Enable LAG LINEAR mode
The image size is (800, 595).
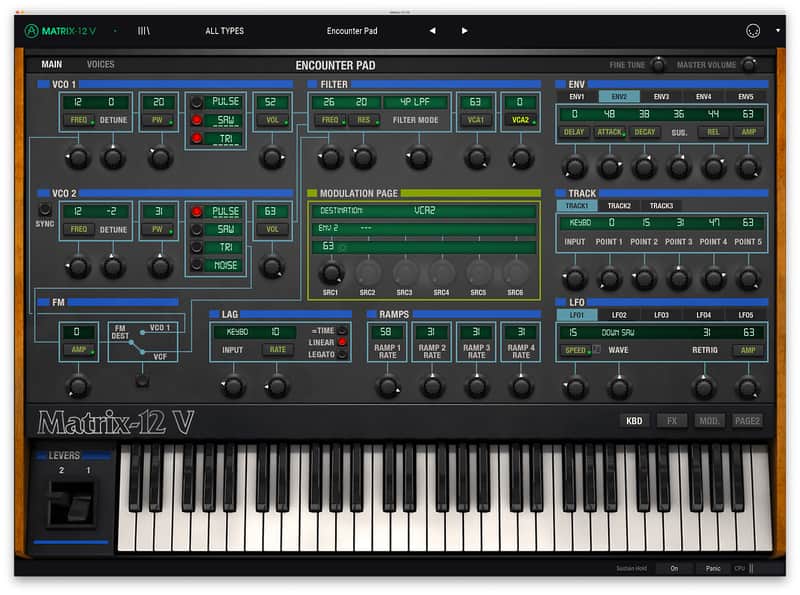[x=342, y=342]
